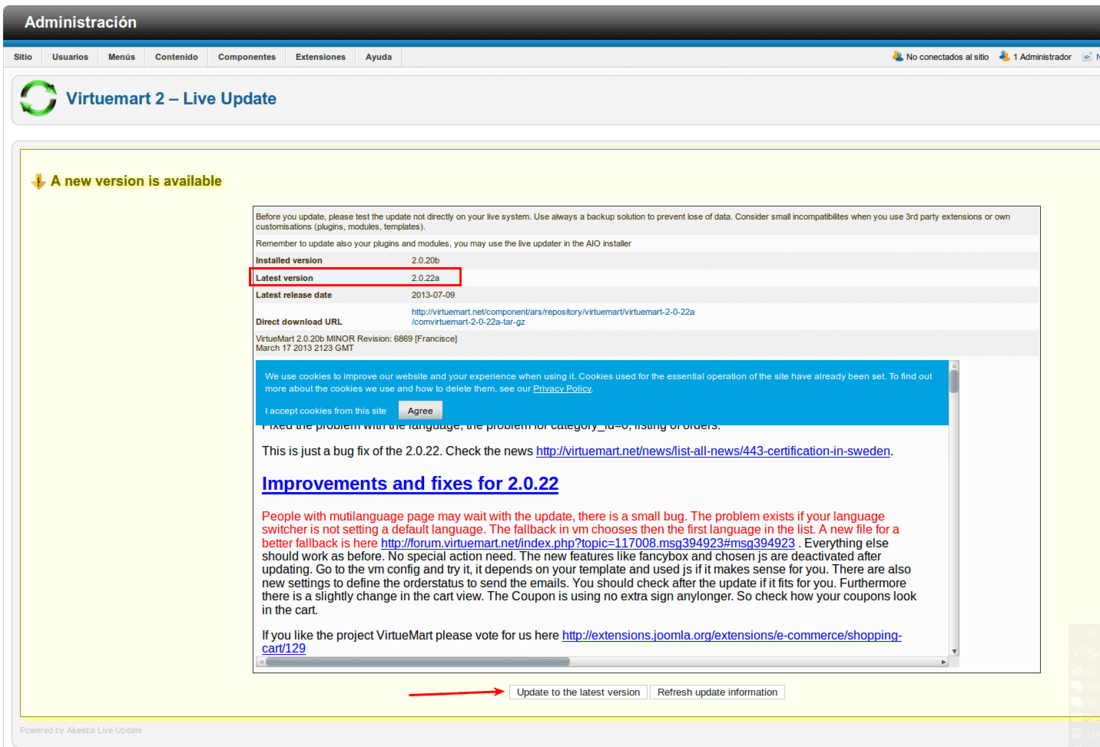1100x747 pixels.
Task: Open the Sitio menu
Action: [x=22, y=57]
